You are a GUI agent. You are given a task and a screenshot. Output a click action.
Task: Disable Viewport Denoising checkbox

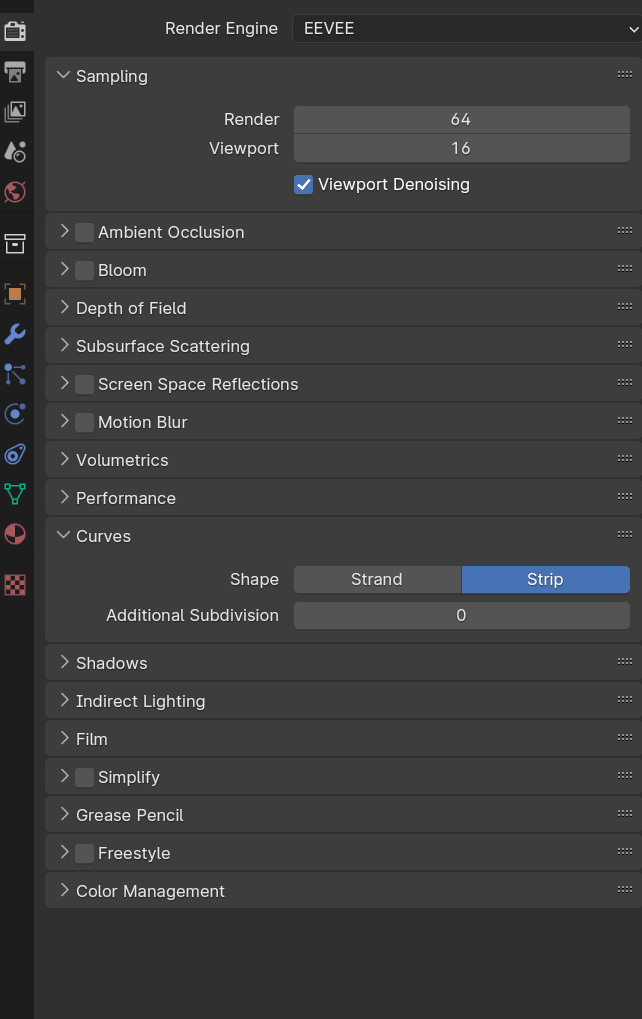(304, 185)
